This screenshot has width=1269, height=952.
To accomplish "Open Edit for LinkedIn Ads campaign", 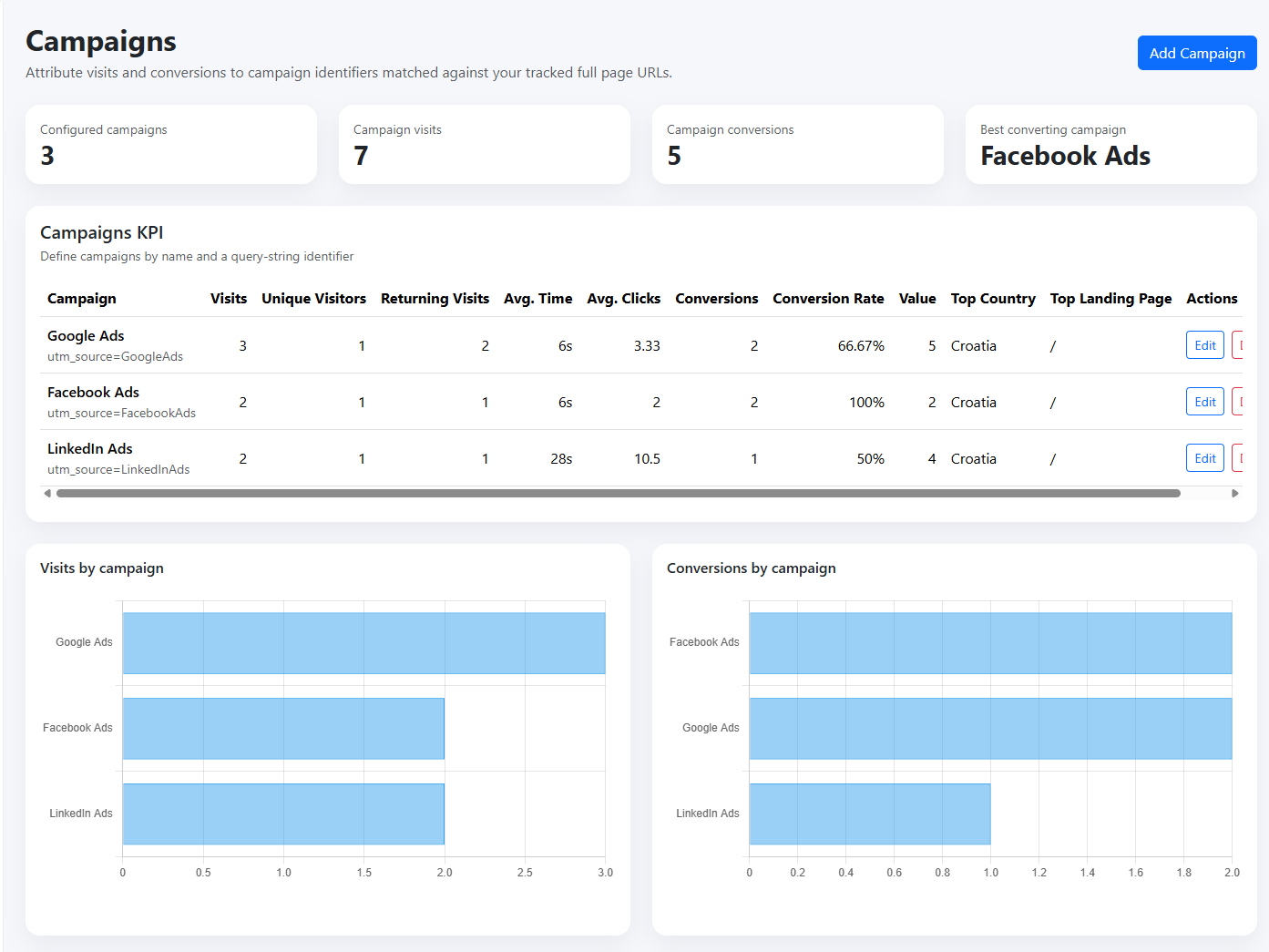I will pos(1204,458).
